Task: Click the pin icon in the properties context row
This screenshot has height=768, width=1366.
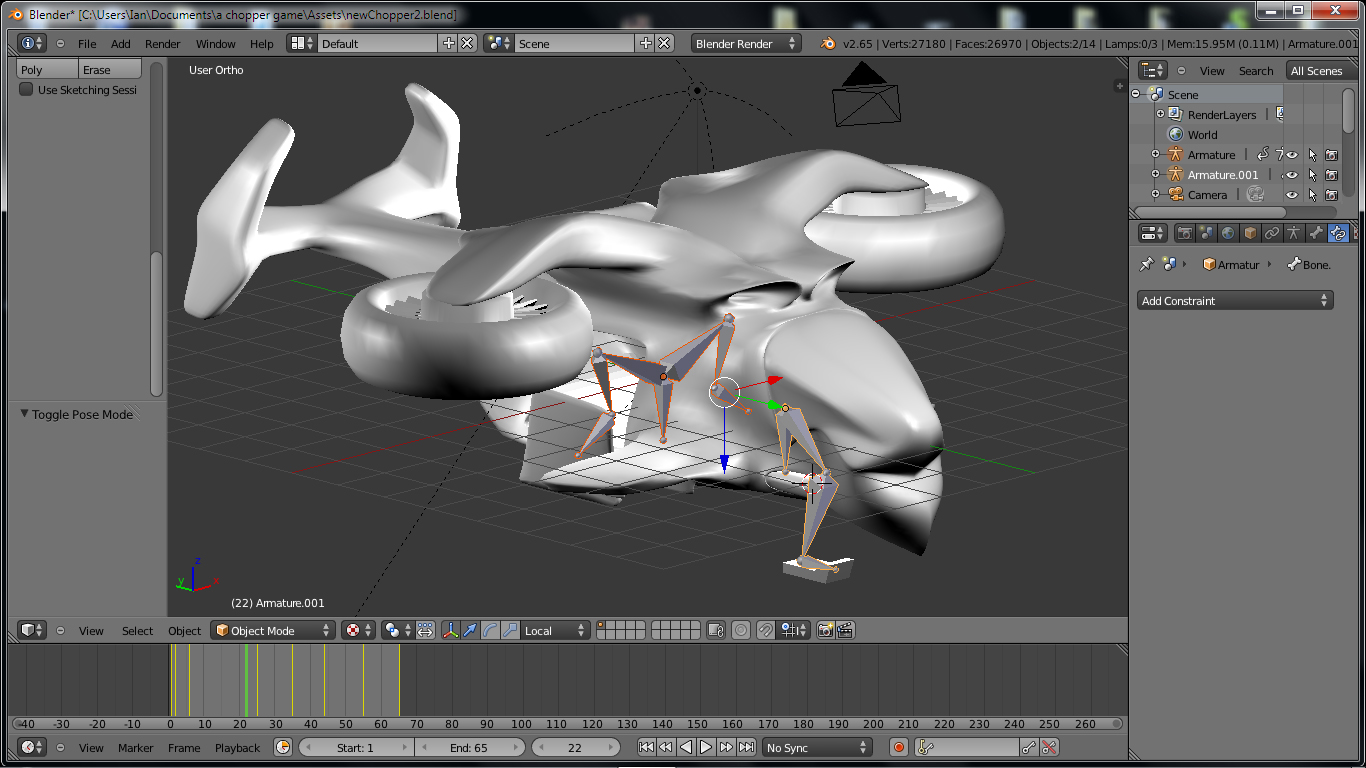Action: coord(1147,264)
